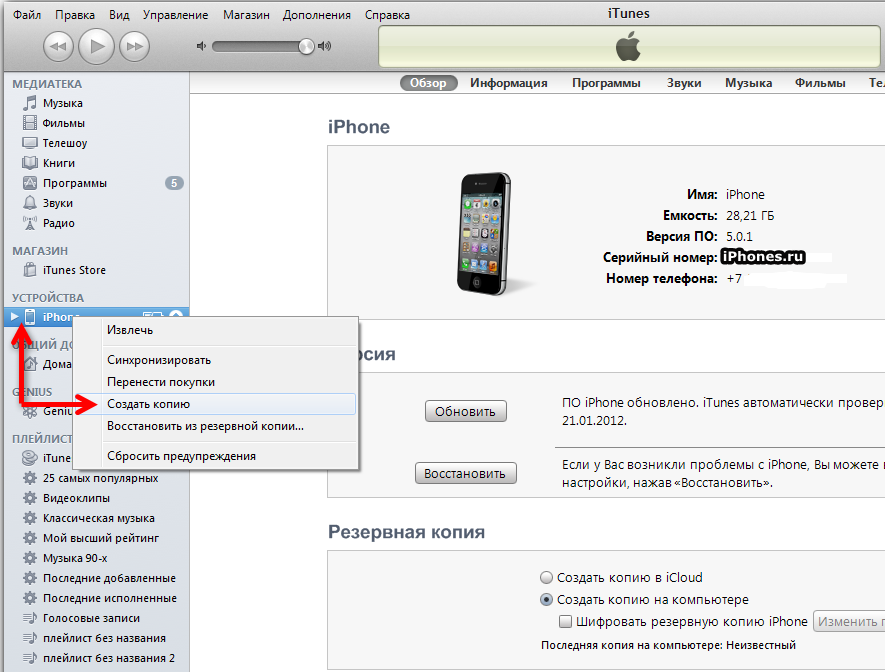The height and width of the screenshot is (672, 885).
Task: Select Телешоу in the sidebar
Action: (65, 143)
